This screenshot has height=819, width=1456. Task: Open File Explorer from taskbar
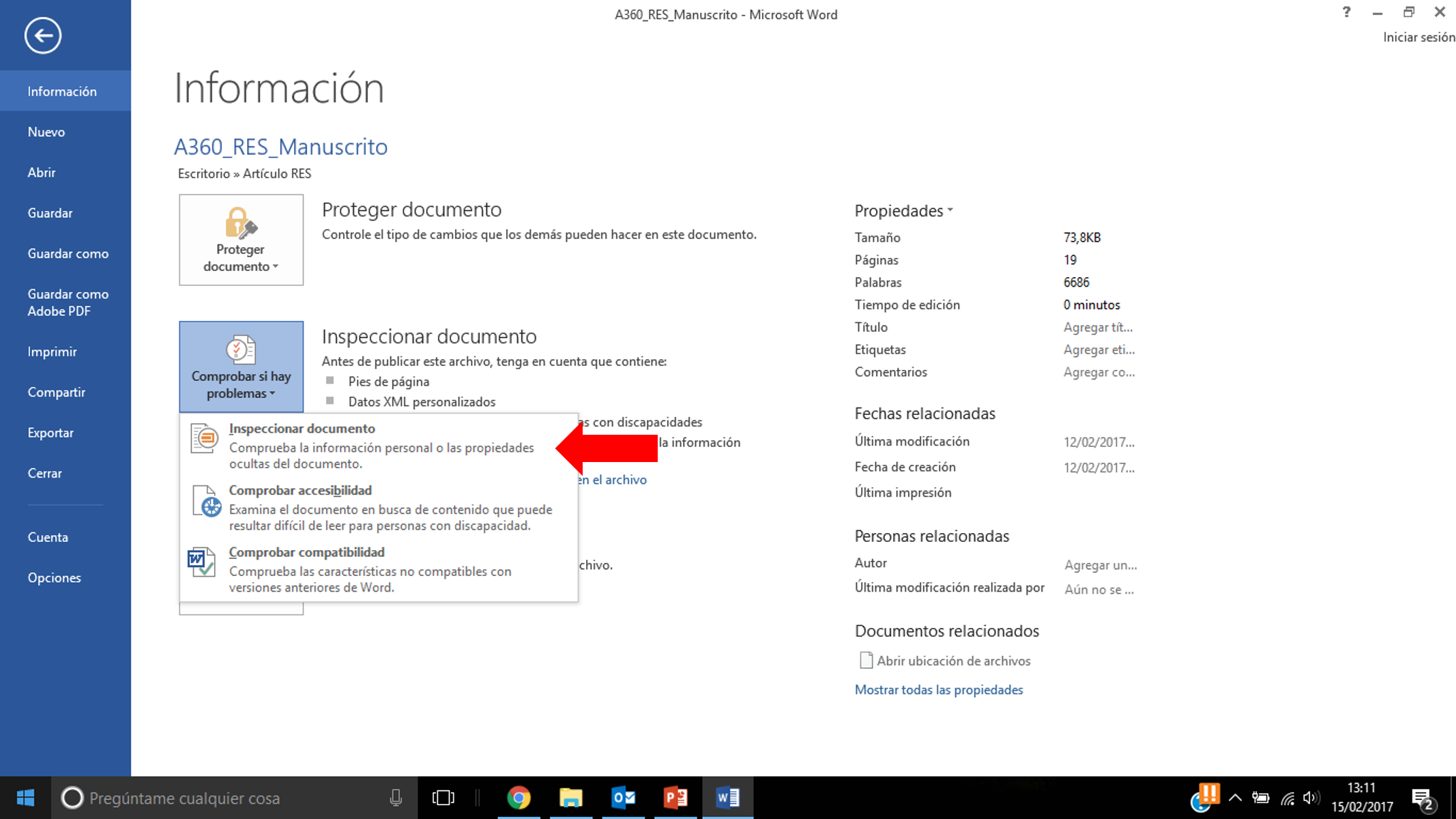[571, 797]
